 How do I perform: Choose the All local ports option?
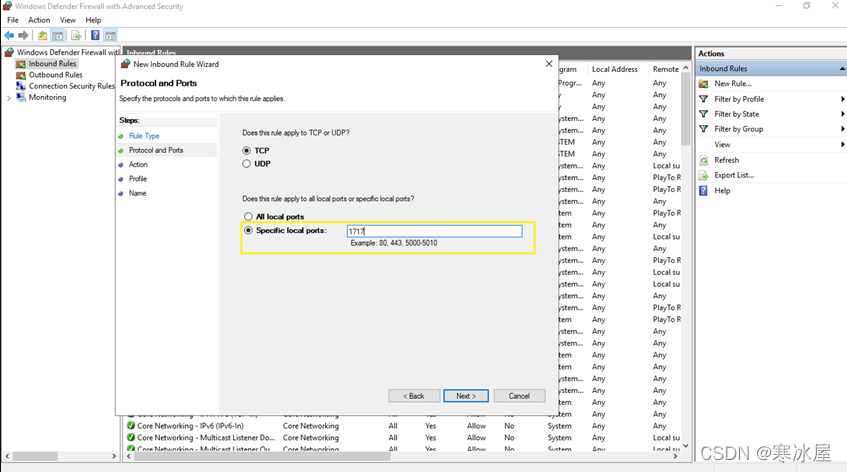248,216
